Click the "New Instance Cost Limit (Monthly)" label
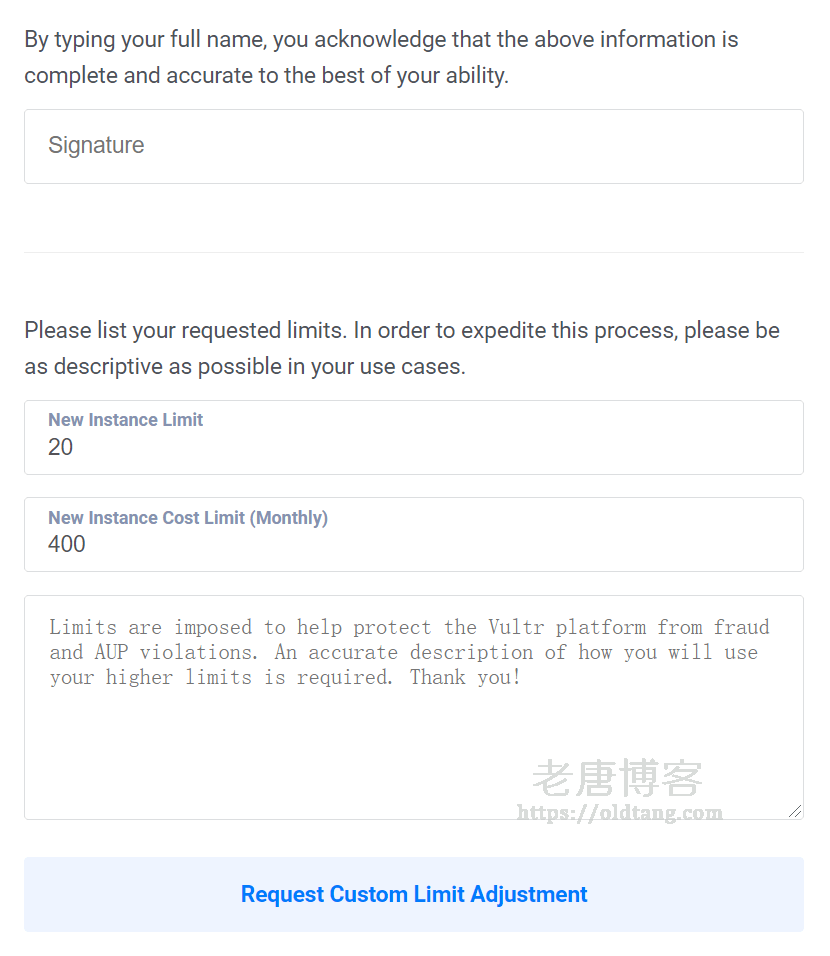Viewport: 830px width, 956px height. [188, 518]
